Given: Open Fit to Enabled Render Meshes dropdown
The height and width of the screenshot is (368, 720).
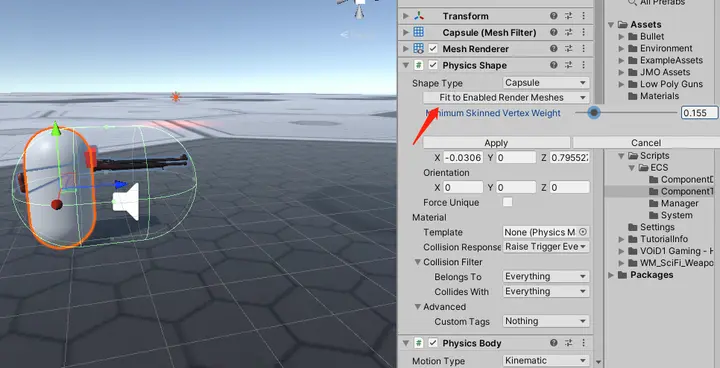Looking at the screenshot, I should (x=506, y=97).
